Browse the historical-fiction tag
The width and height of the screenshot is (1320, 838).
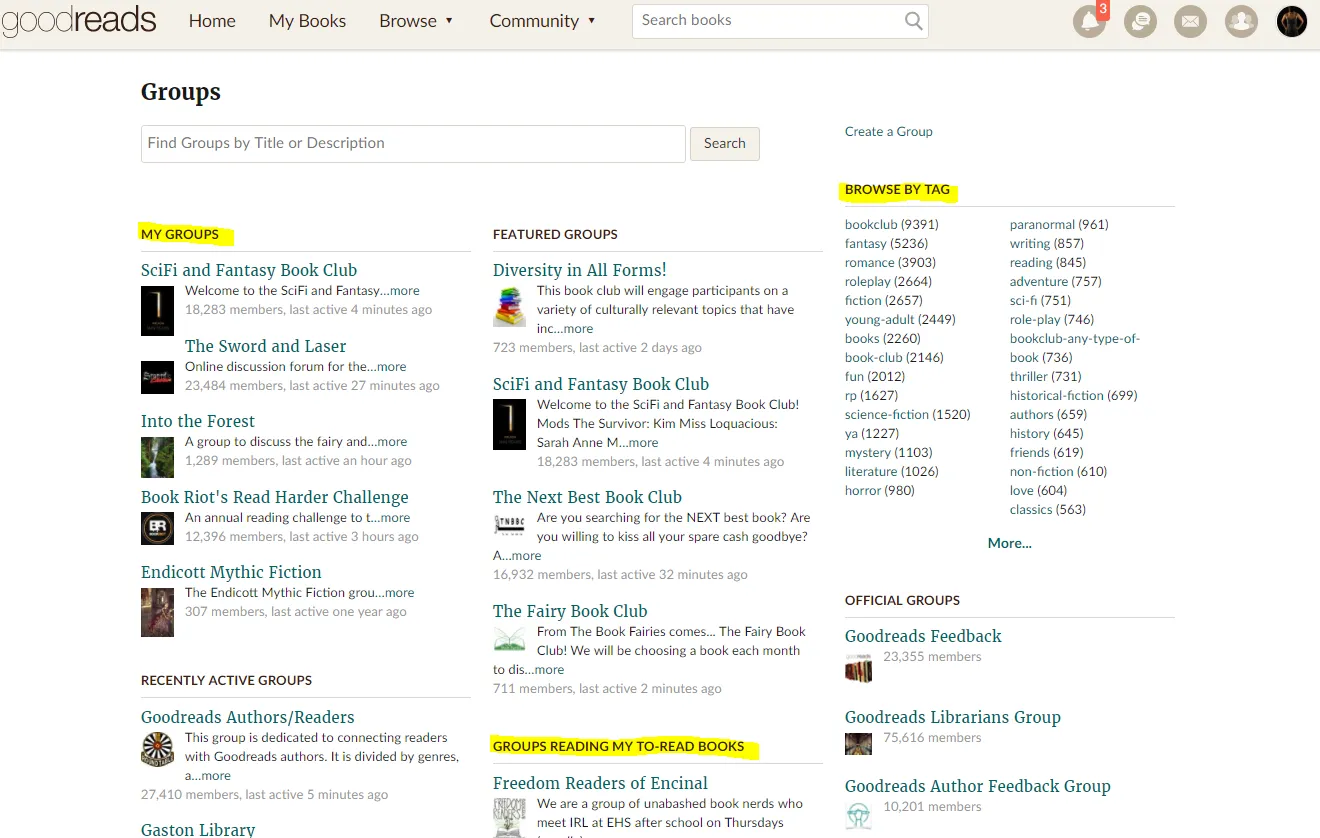[x=1057, y=396]
